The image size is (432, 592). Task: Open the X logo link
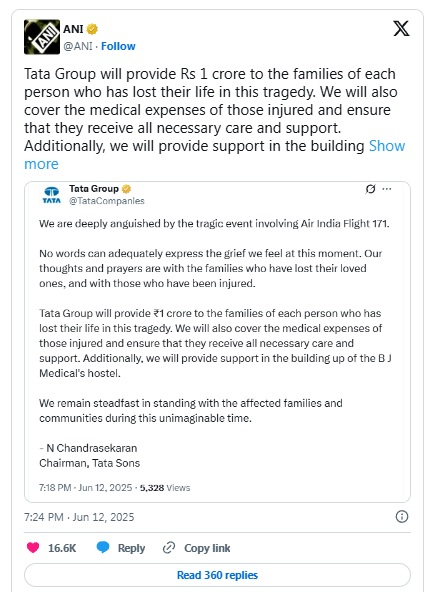point(401,29)
